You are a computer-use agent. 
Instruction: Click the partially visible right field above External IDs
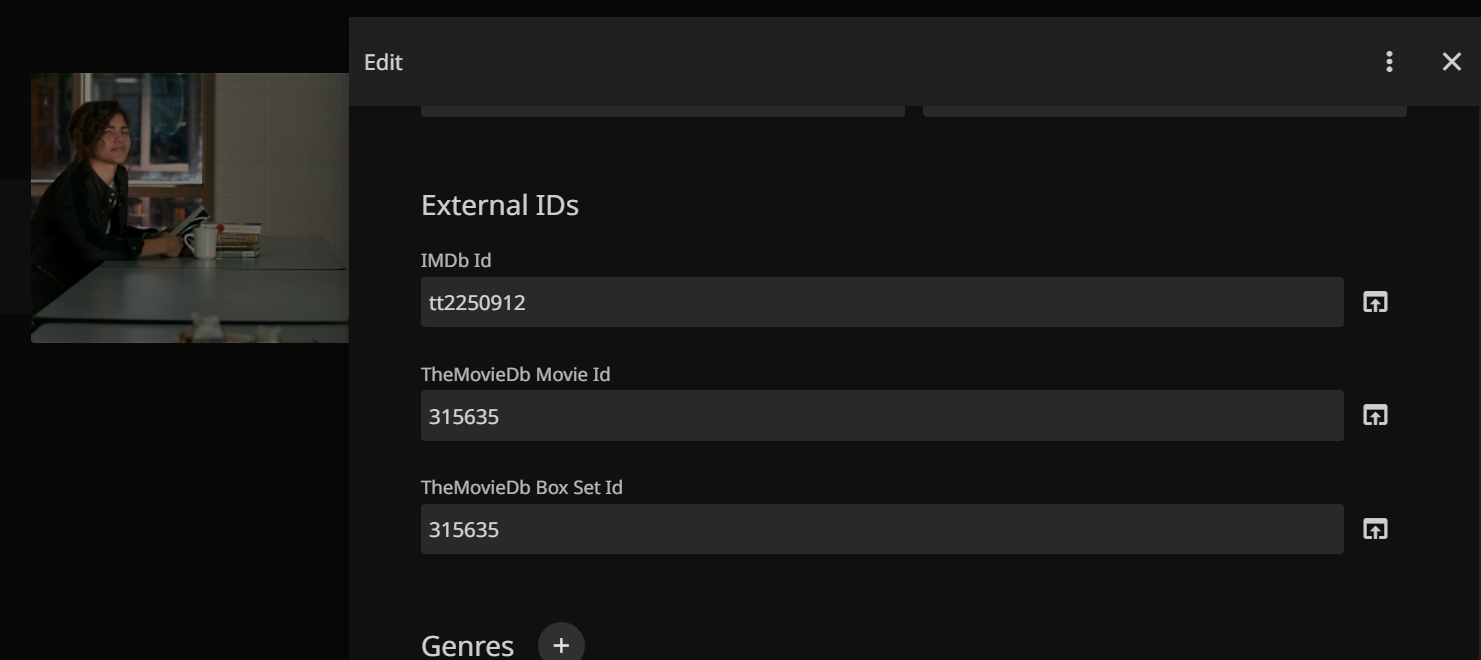[1164, 111]
